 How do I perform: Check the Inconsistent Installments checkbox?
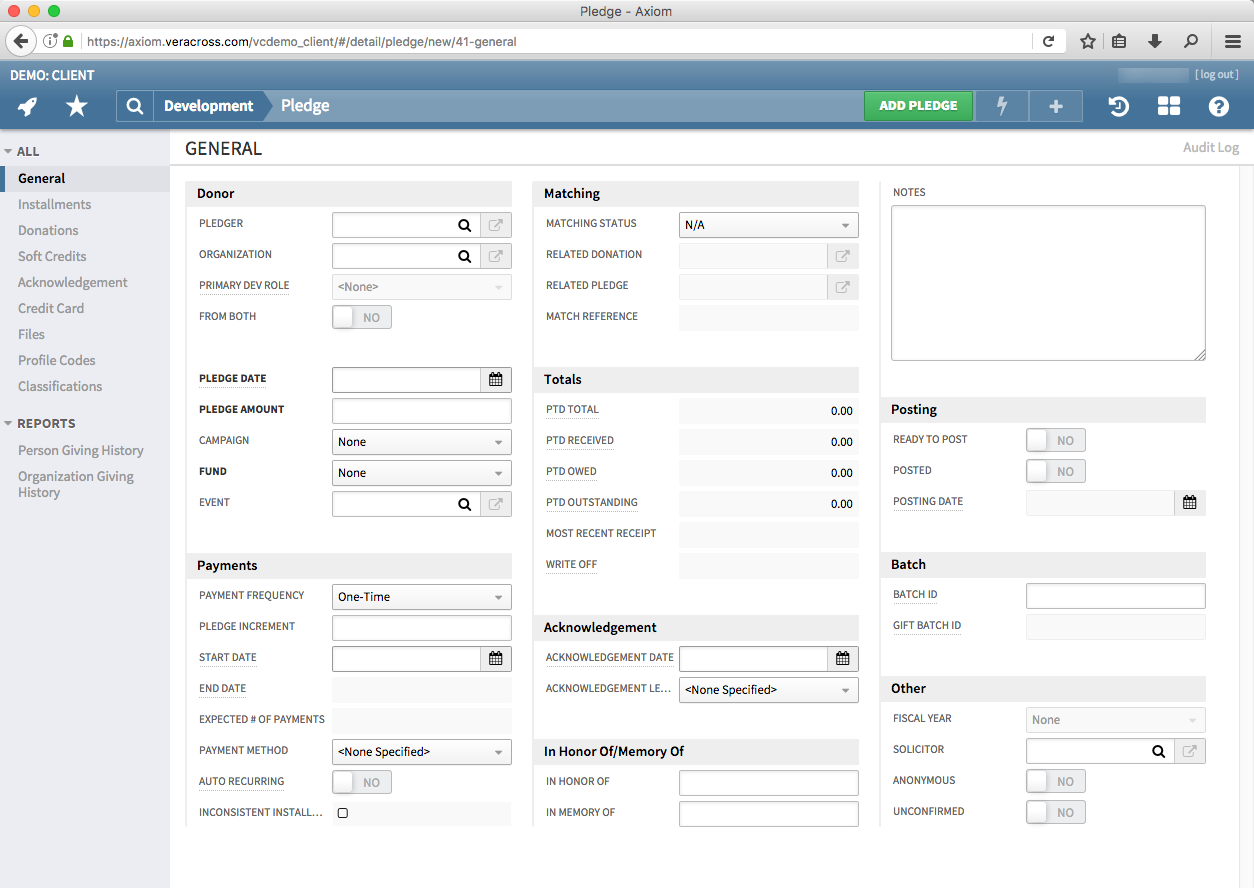click(x=343, y=813)
